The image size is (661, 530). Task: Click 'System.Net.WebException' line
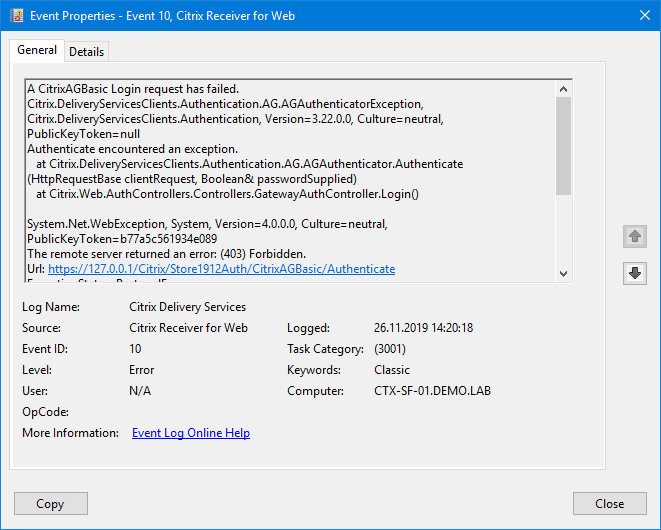[x=207, y=224]
